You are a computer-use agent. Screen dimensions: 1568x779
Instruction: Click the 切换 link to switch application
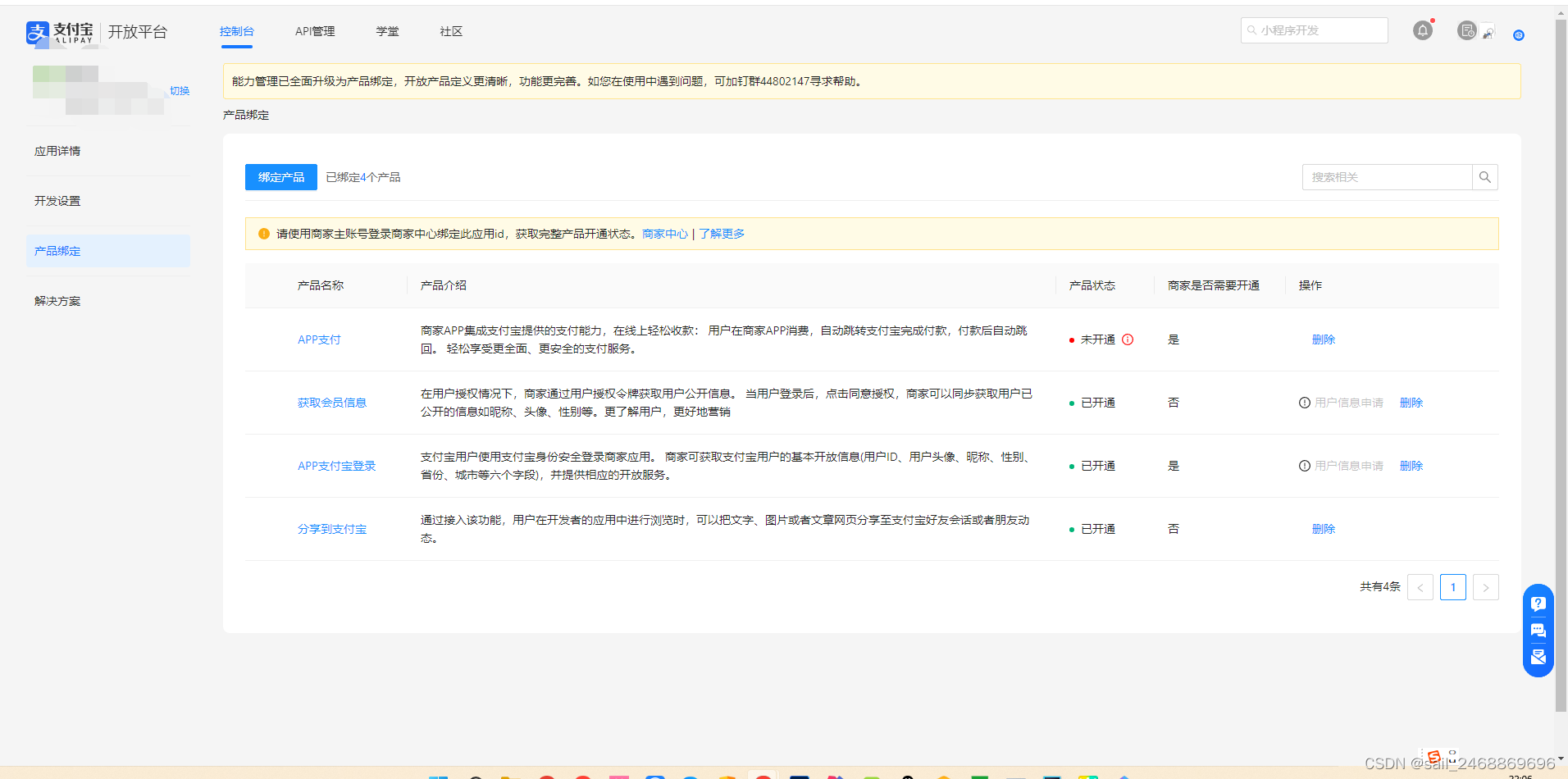click(180, 91)
